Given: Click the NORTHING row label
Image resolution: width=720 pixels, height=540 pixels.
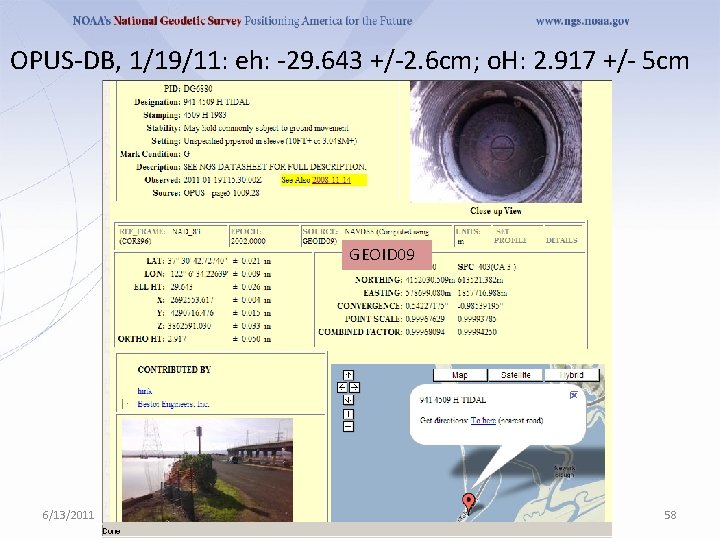Looking at the screenshot, I should coord(378,280).
